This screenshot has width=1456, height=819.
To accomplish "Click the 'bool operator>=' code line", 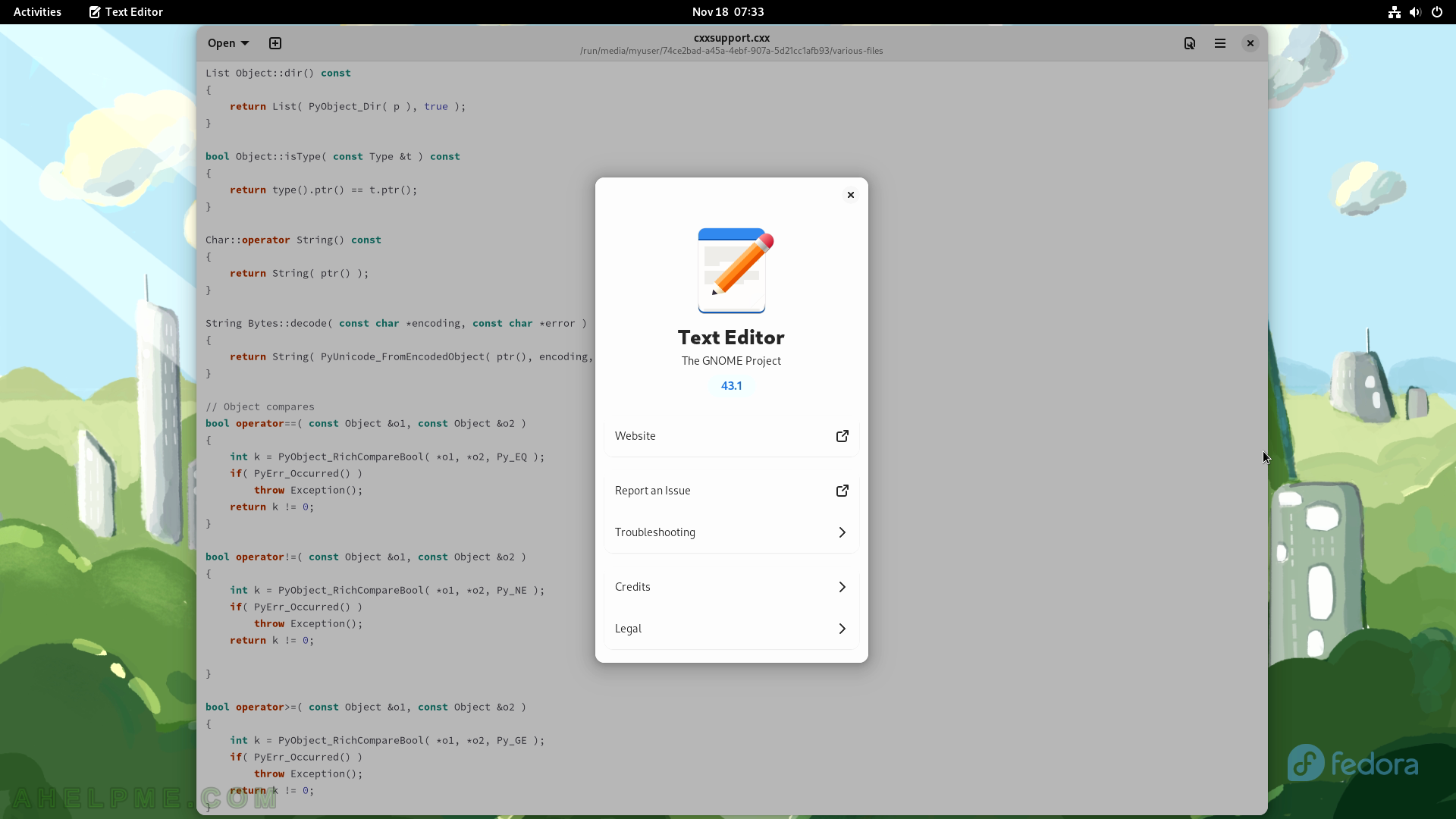I will pos(366,707).
